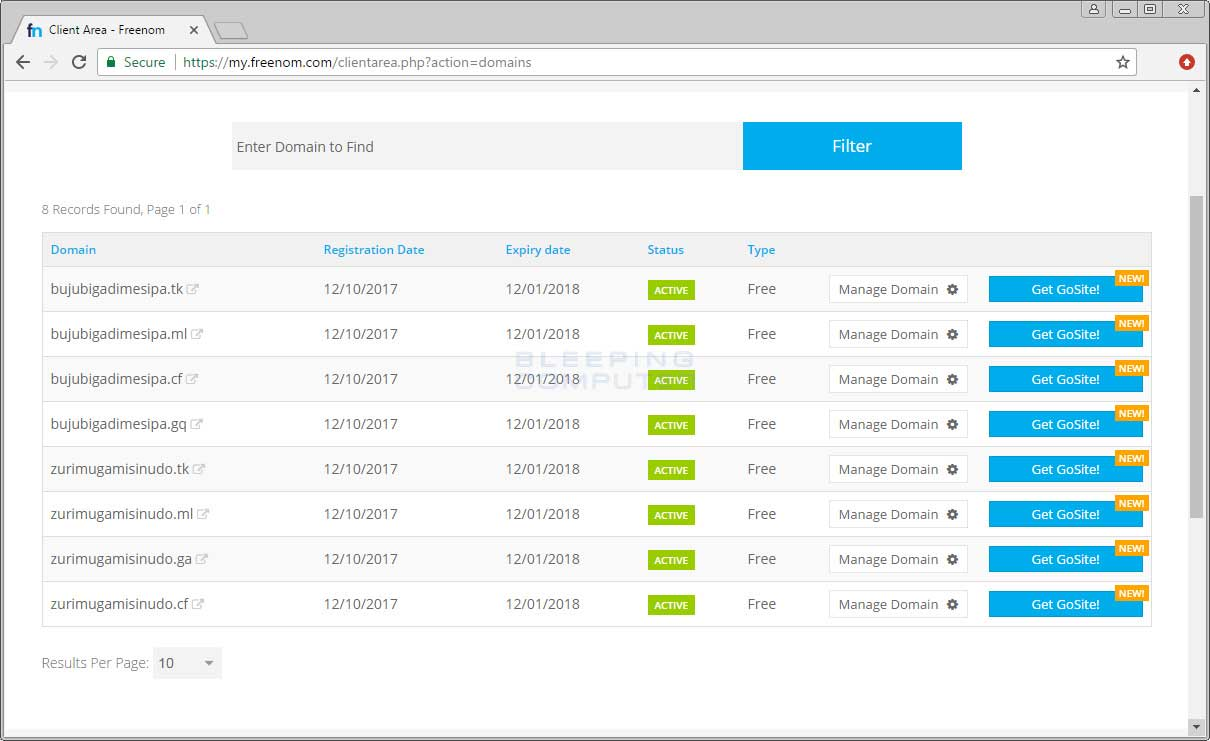Open external link icon for zurimugamisinudo.ml
1210x741 pixels.
click(x=203, y=514)
